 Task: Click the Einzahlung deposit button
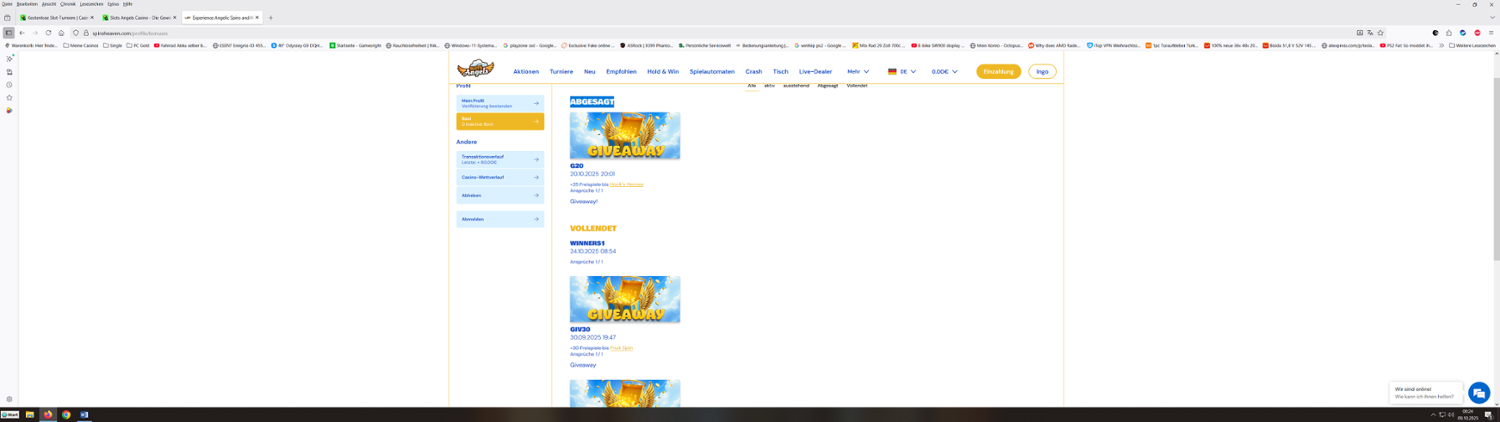998,72
